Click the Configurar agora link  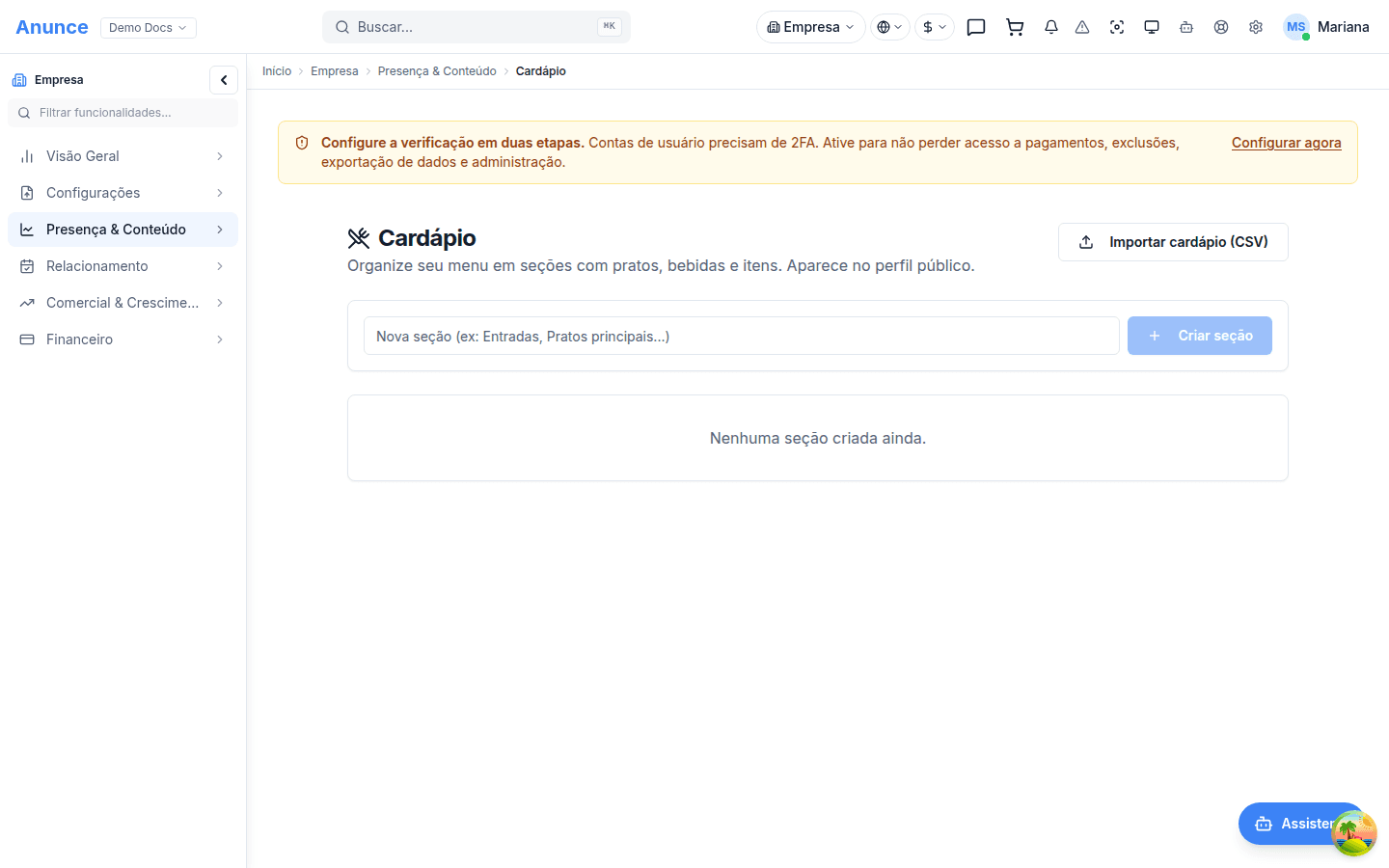pyautogui.click(x=1287, y=143)
